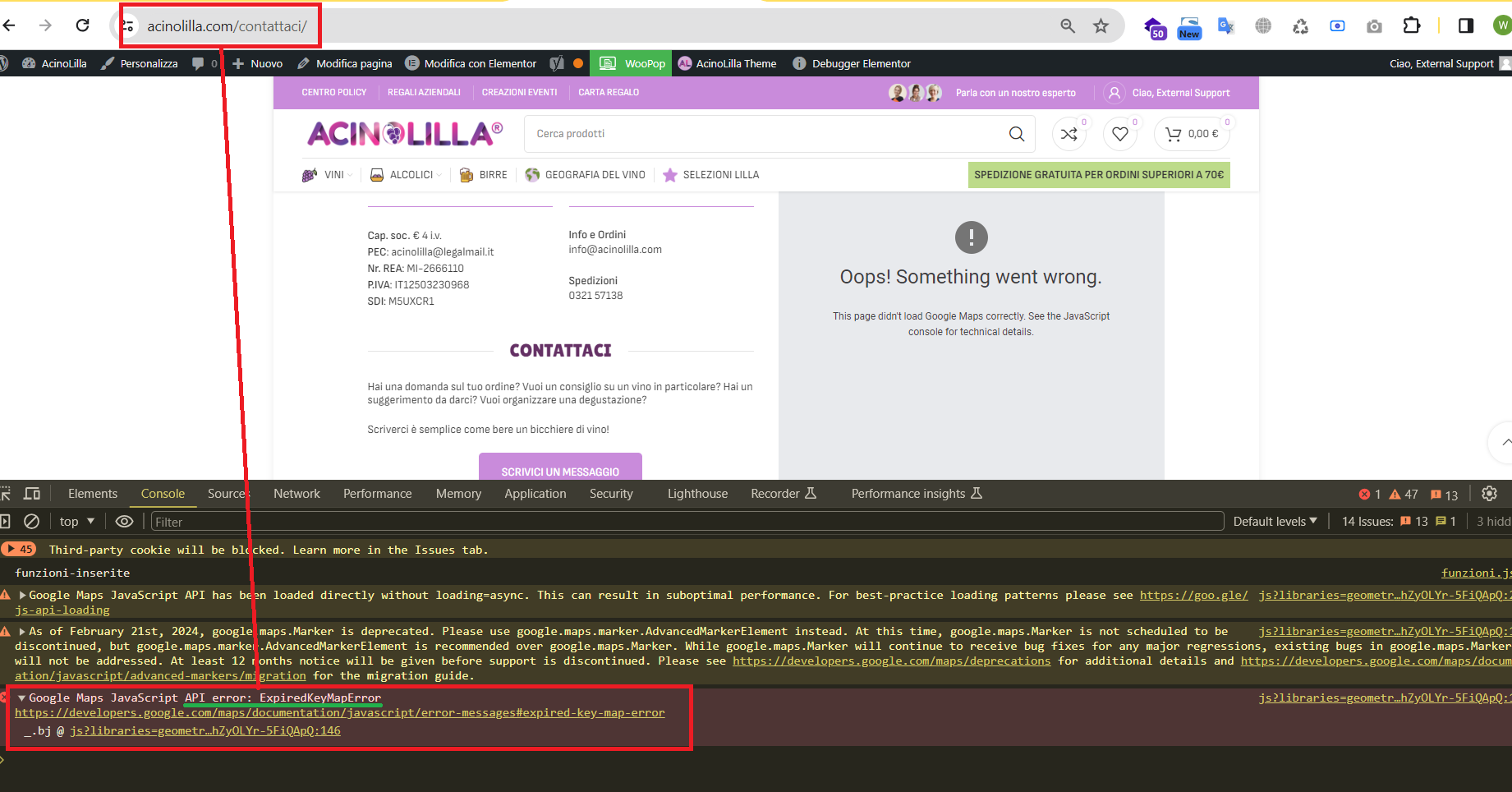The height and width of the screenshot is (792, 1512).
Task: Open WooPop in the admin bar
Action: point(632,63)
